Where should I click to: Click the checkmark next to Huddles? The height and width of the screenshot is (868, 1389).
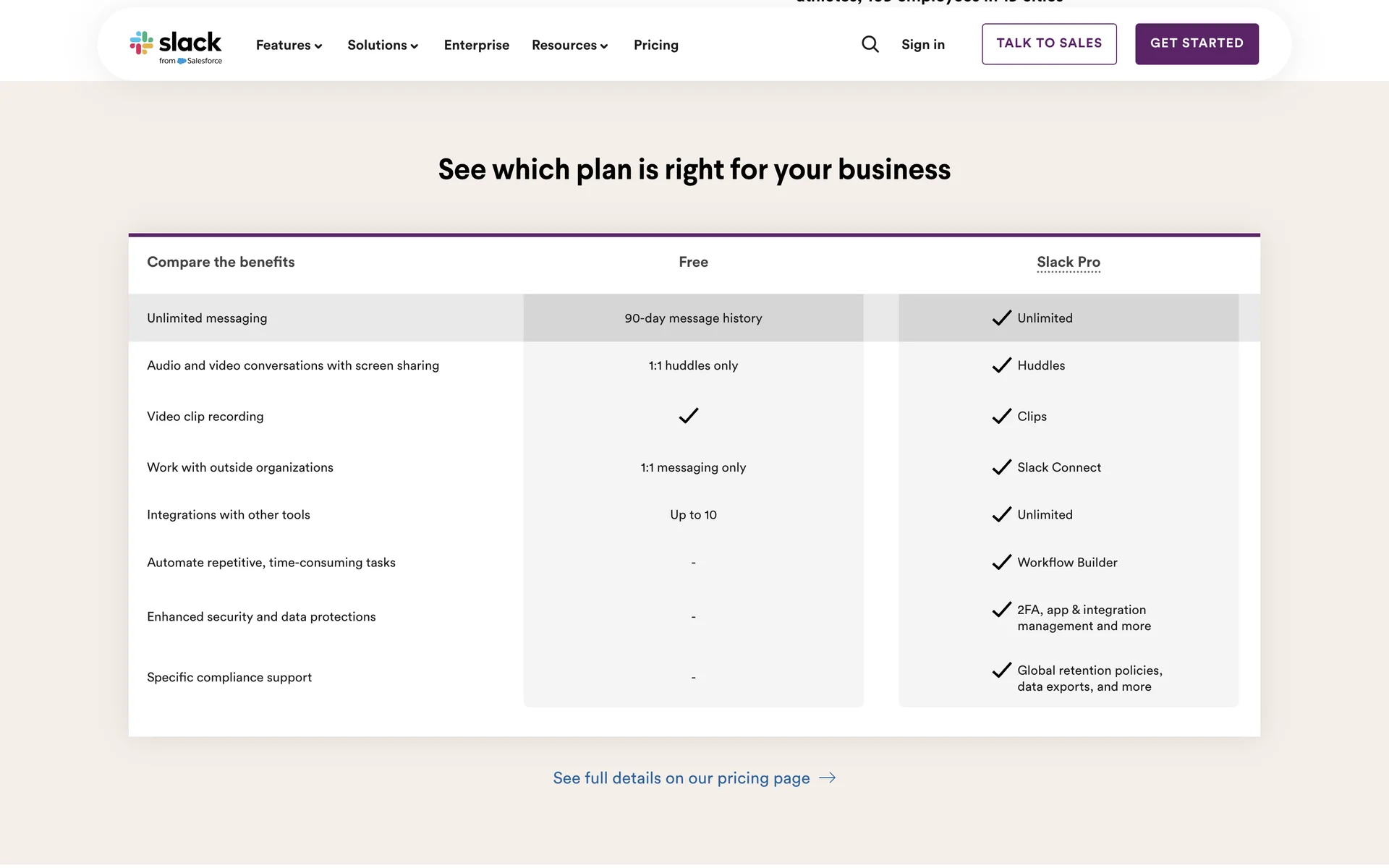[1001, 365]
